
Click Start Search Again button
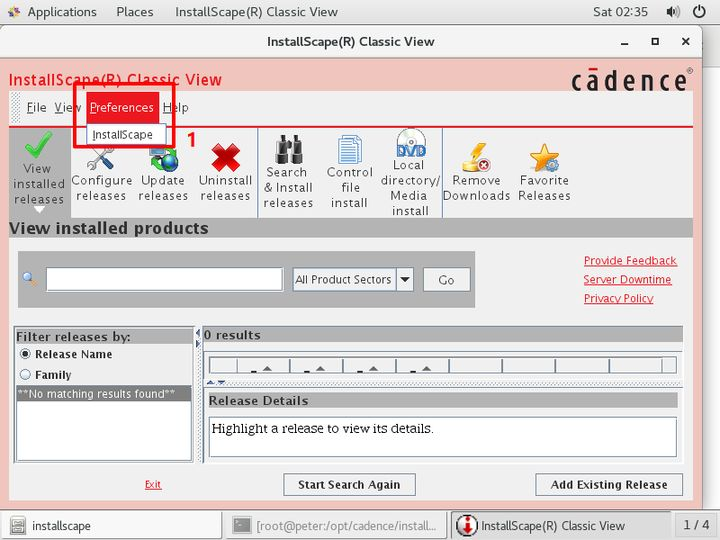(x=349, y=484)
